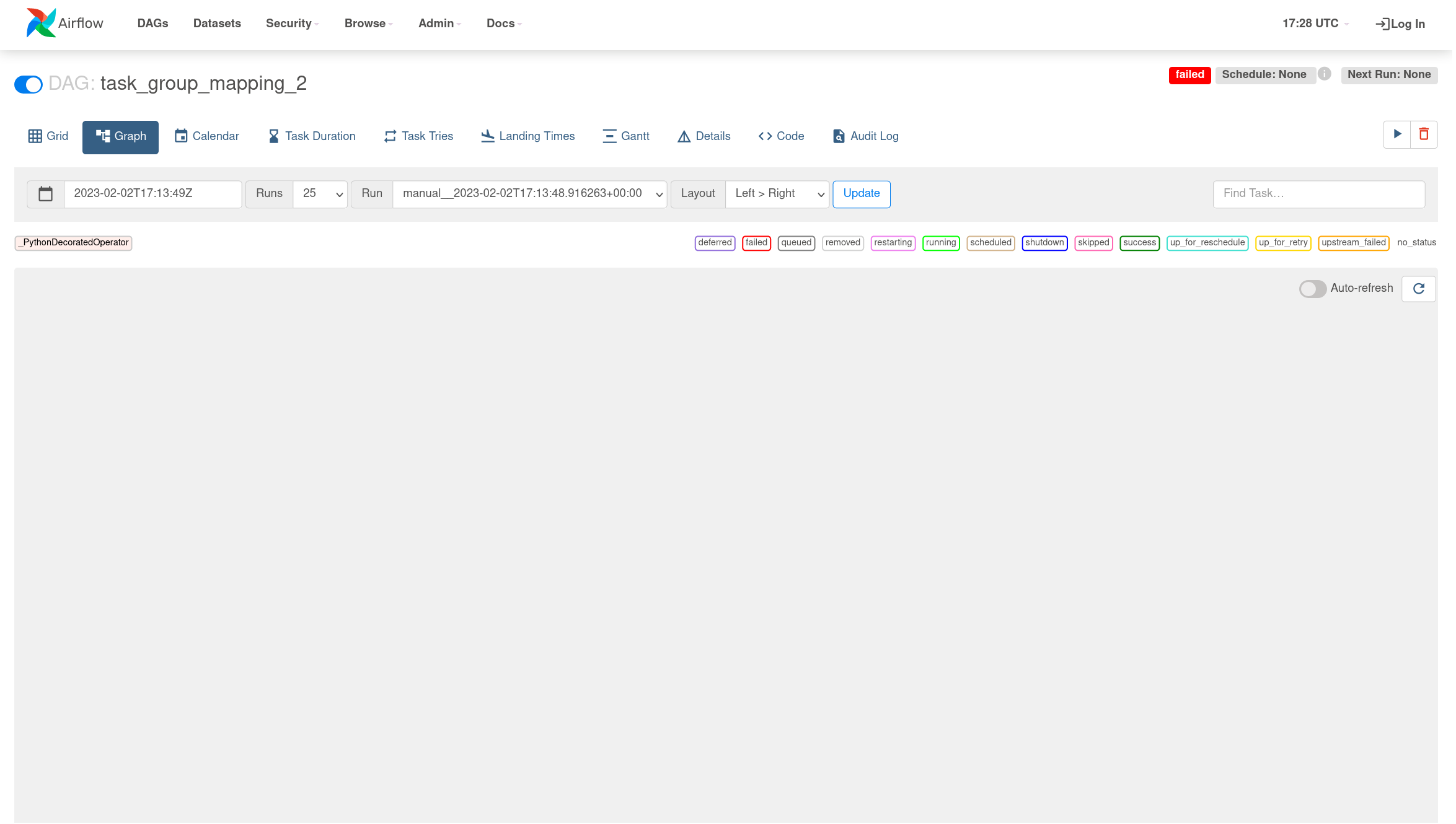
Task: Trigger the DAG with the play button
Action: pos(1396,134)
